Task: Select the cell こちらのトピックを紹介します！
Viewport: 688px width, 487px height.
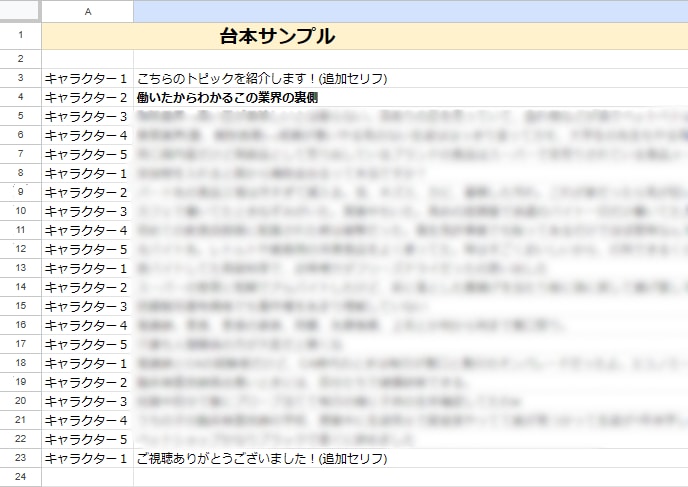Action: coord(411,78)
